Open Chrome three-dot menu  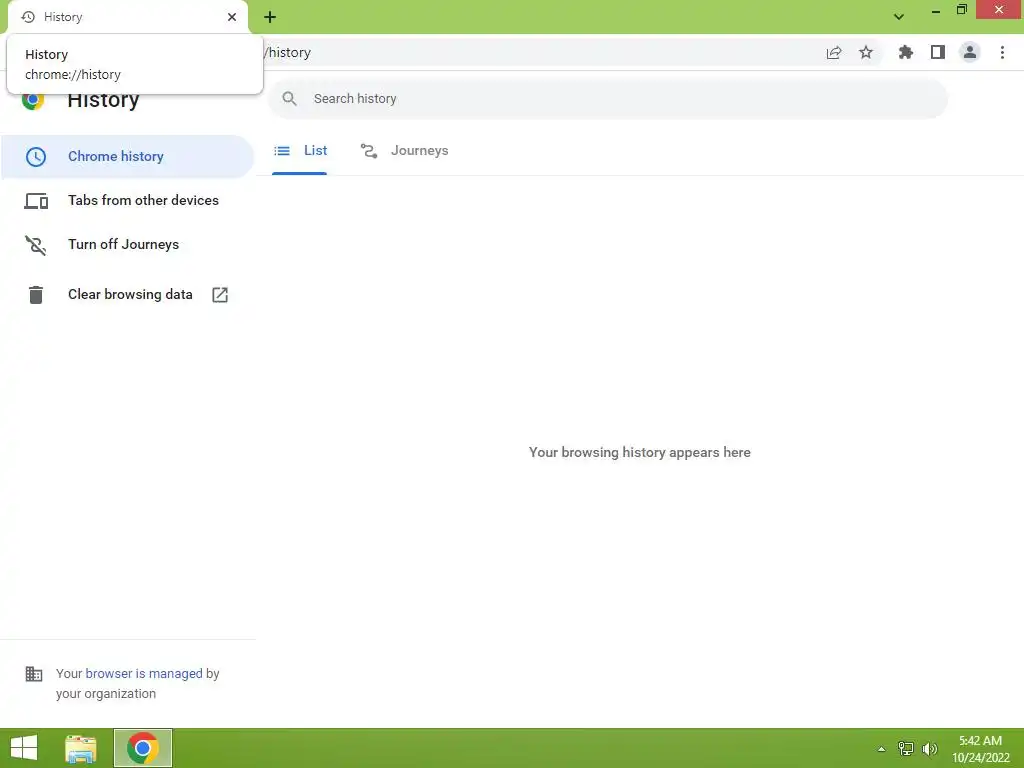coord(1002,52)
